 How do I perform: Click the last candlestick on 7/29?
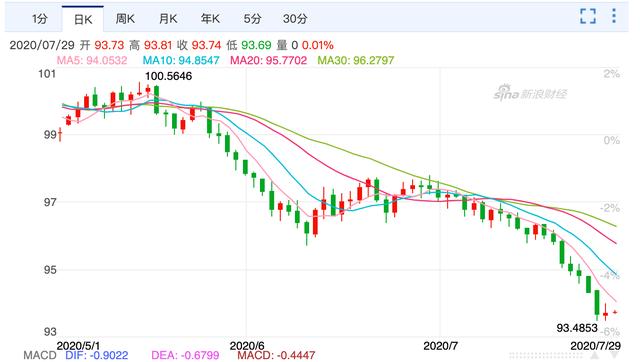click(615, 312)
